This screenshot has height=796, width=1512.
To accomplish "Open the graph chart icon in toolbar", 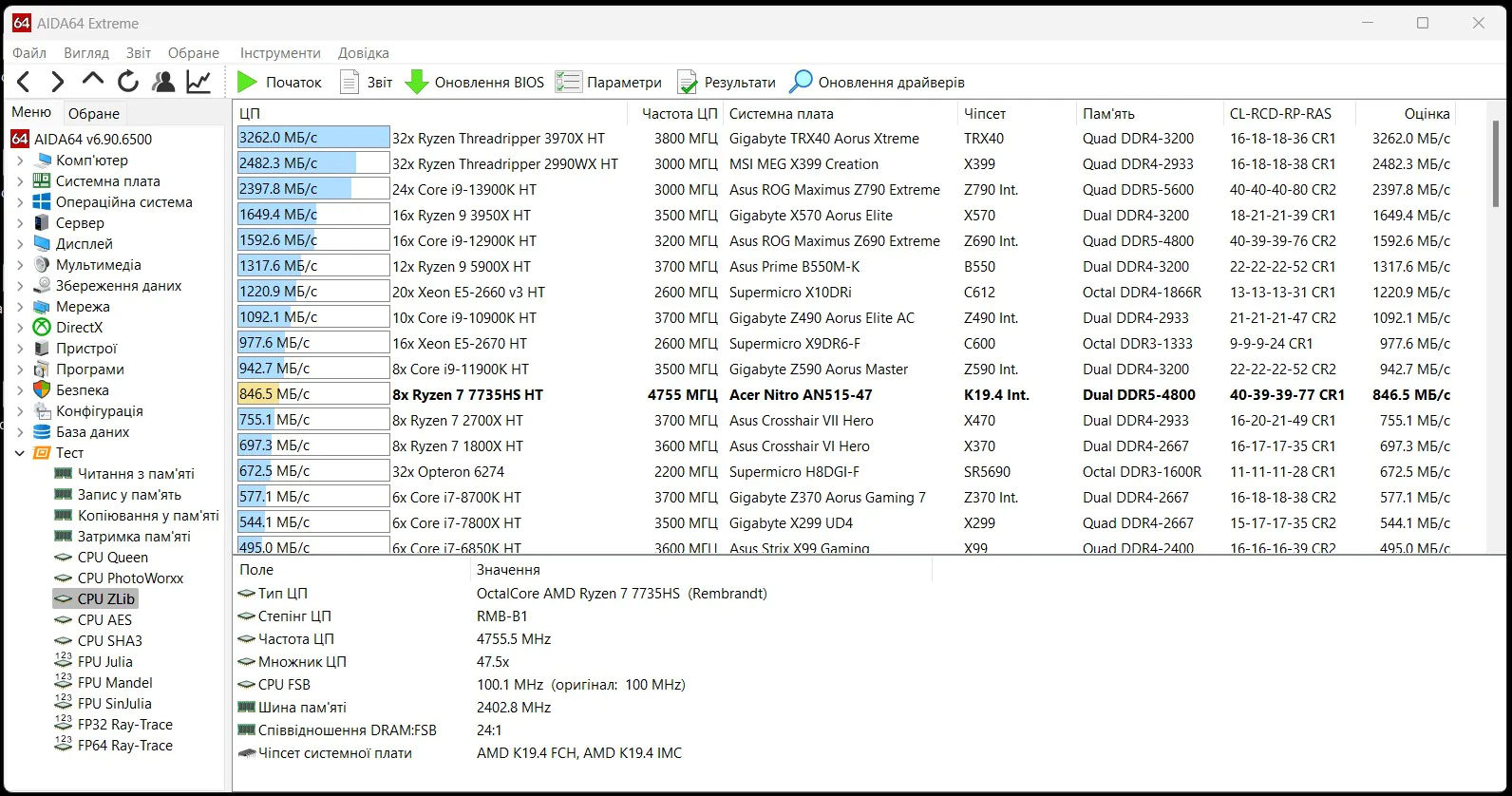I will (x=198, y=83).
